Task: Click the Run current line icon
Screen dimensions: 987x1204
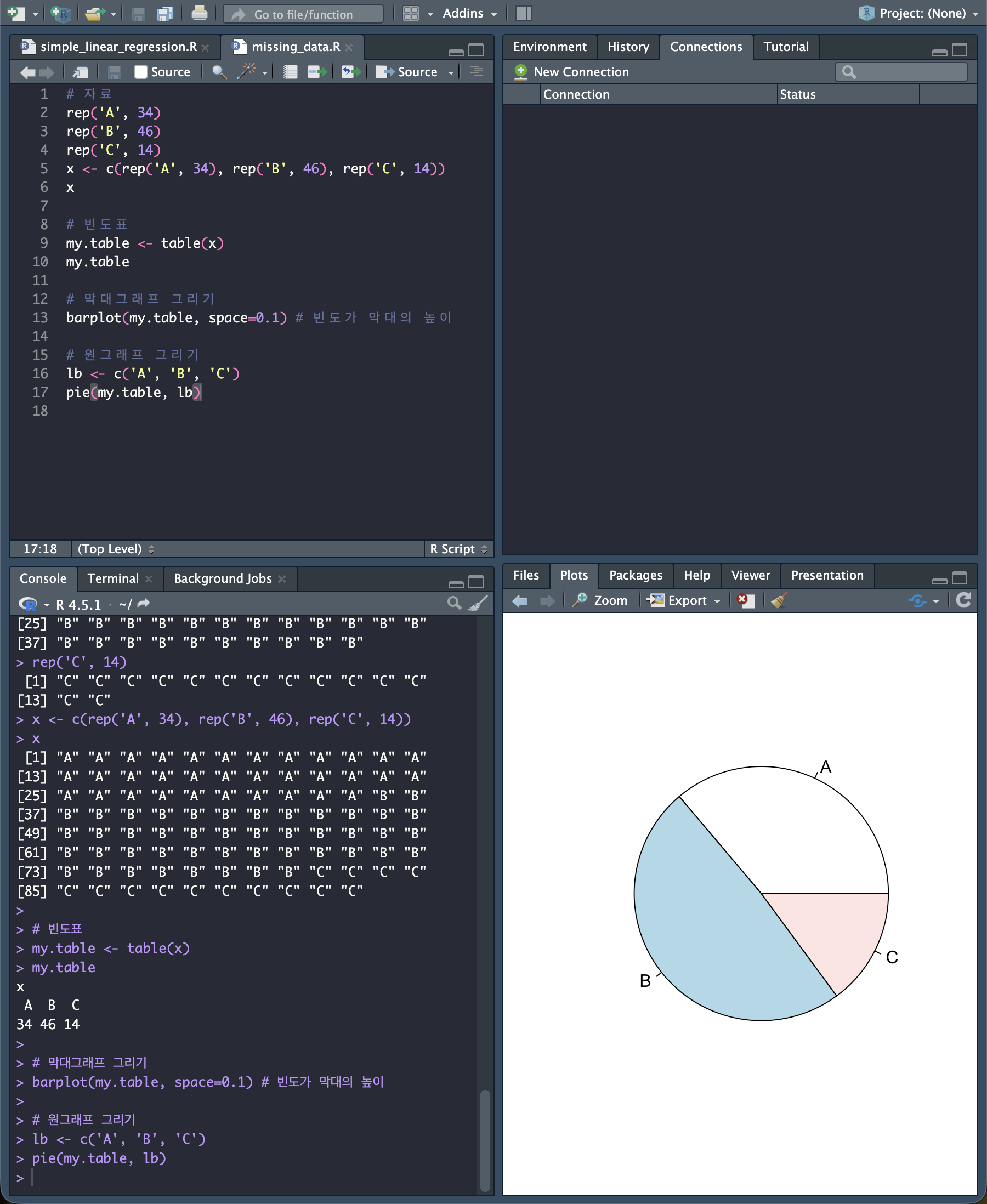Action: [x=317, y=72]
